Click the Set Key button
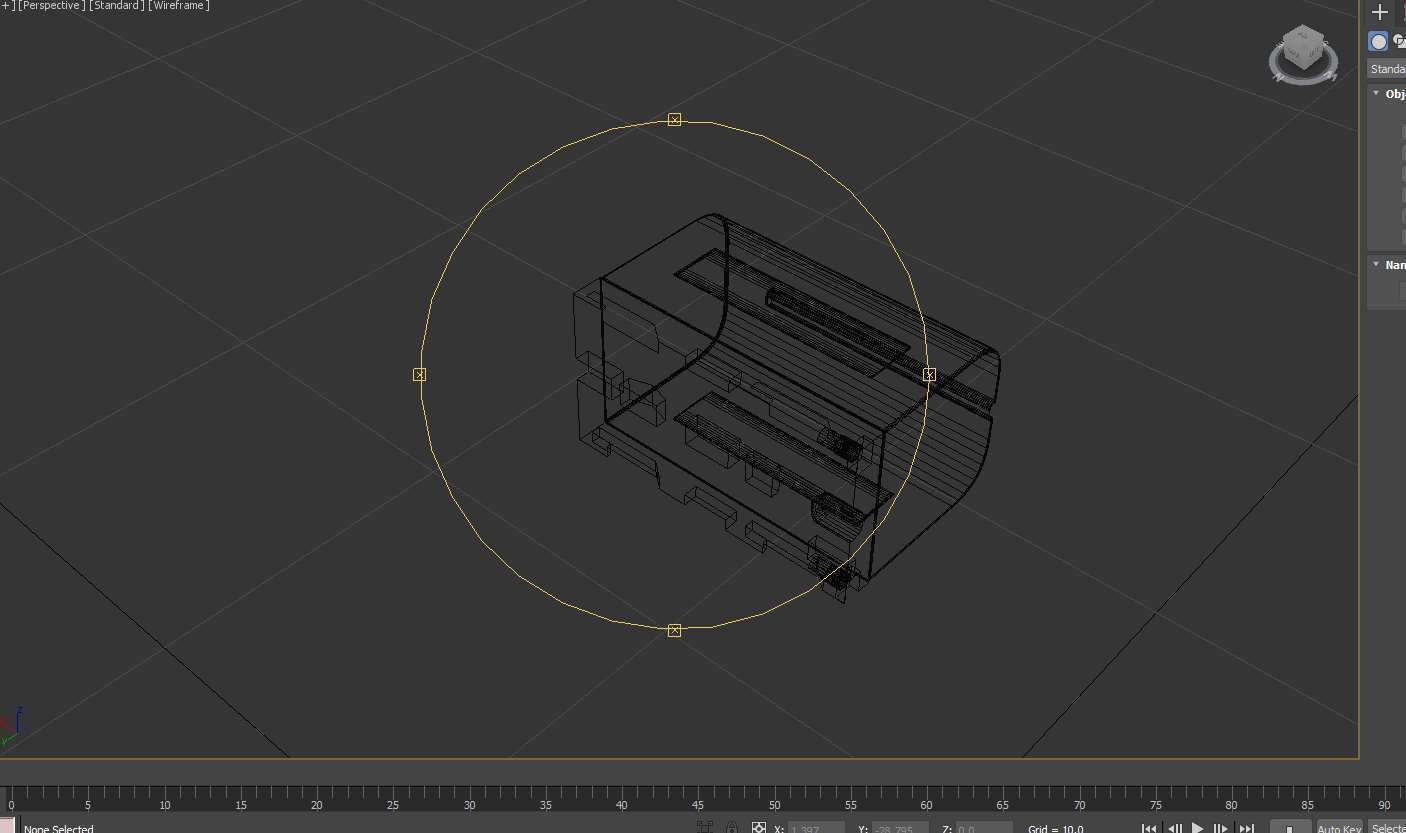This screenshot has width=1406, height=833. point(1290,828)
